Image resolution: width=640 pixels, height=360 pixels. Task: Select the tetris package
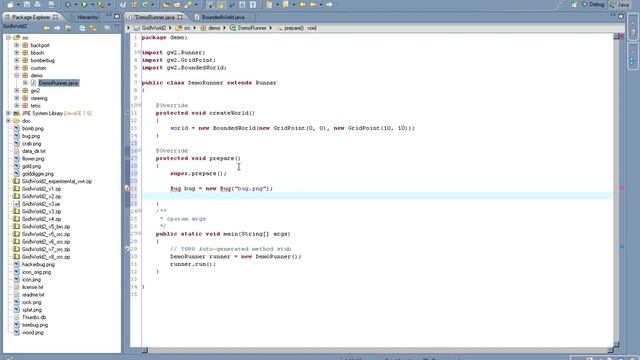tap(36, 106)
